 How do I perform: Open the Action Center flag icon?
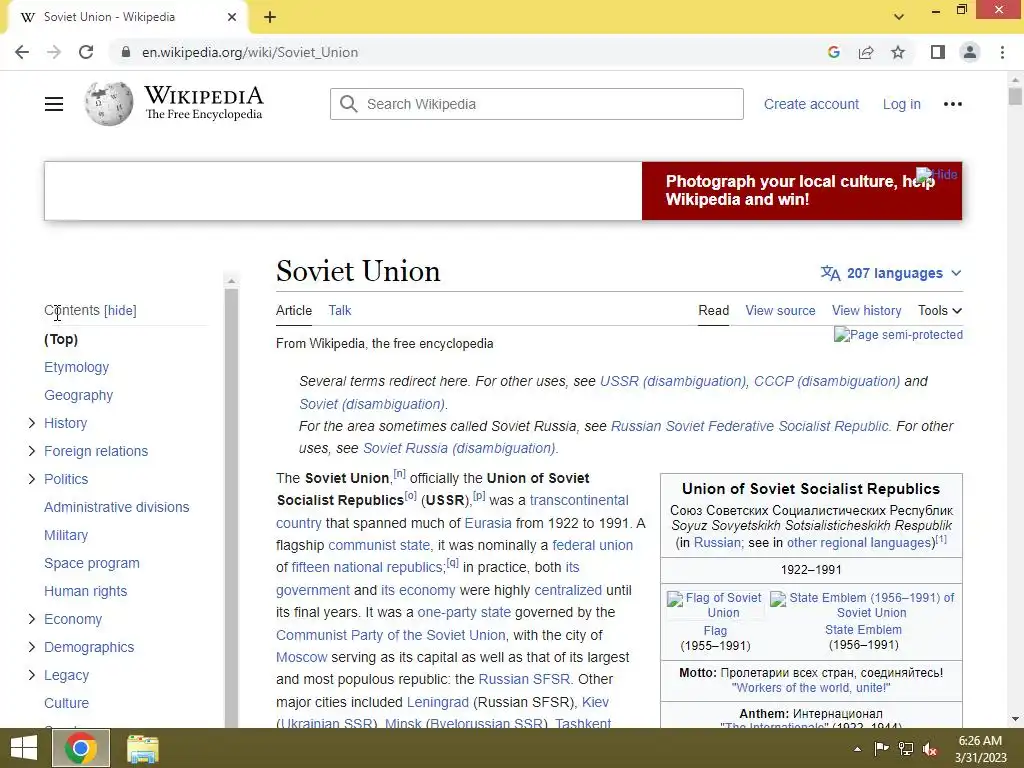[881, 749]
